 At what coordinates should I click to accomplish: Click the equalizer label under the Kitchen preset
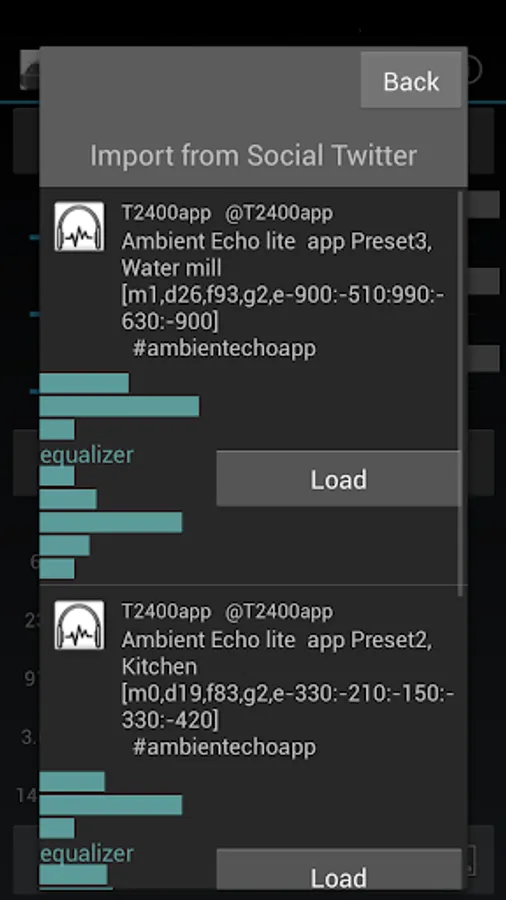point(87,854)
